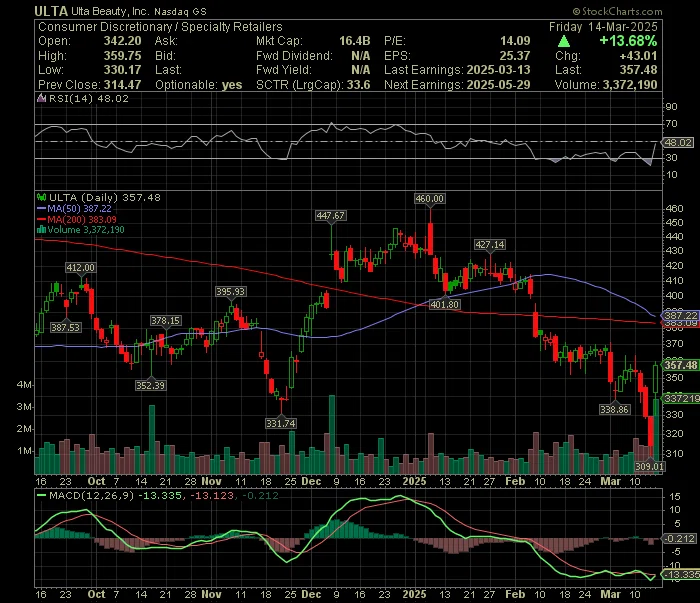Click the Last Earnings date 2025-03-13

click(498, 70)
